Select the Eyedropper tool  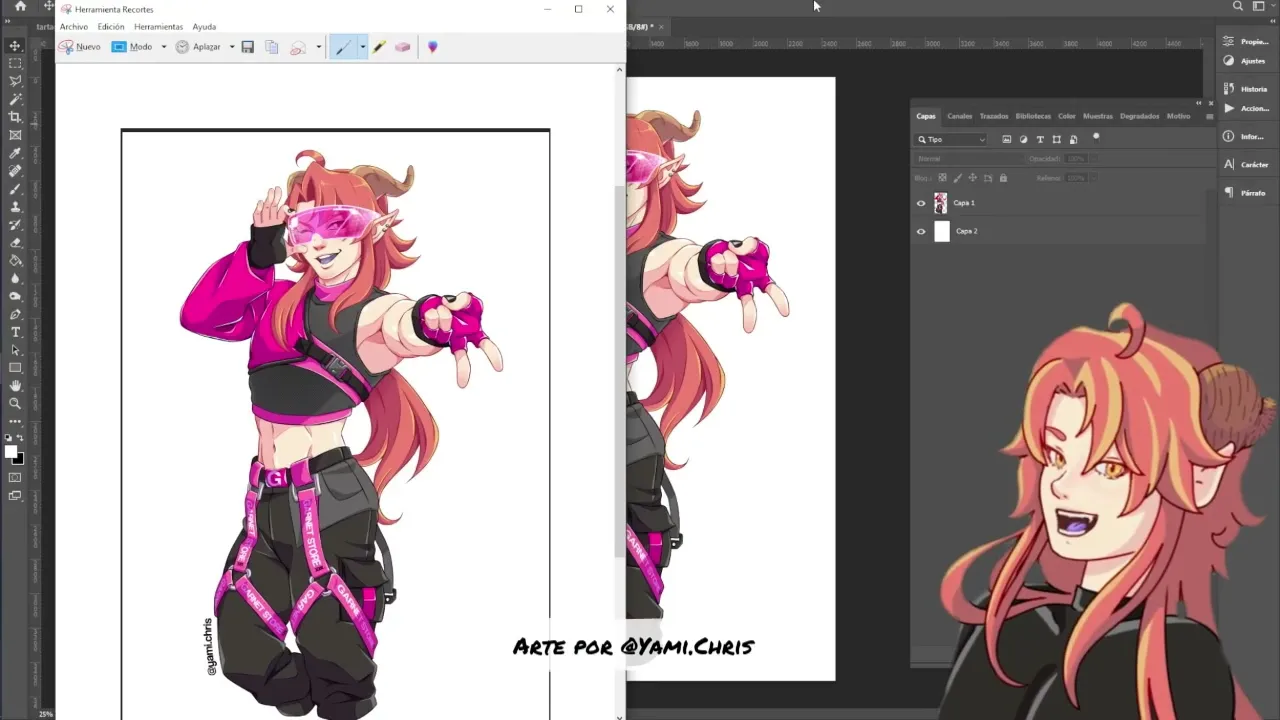(15, 153)
